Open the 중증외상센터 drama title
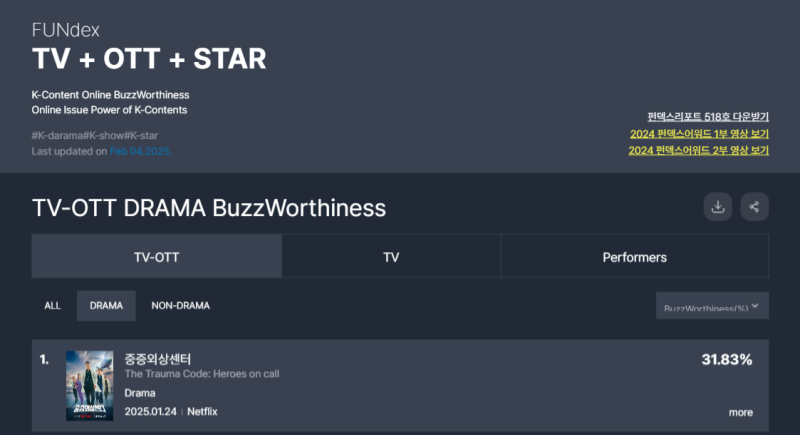Viewport: 800px width, 435px height. point(157,359)
